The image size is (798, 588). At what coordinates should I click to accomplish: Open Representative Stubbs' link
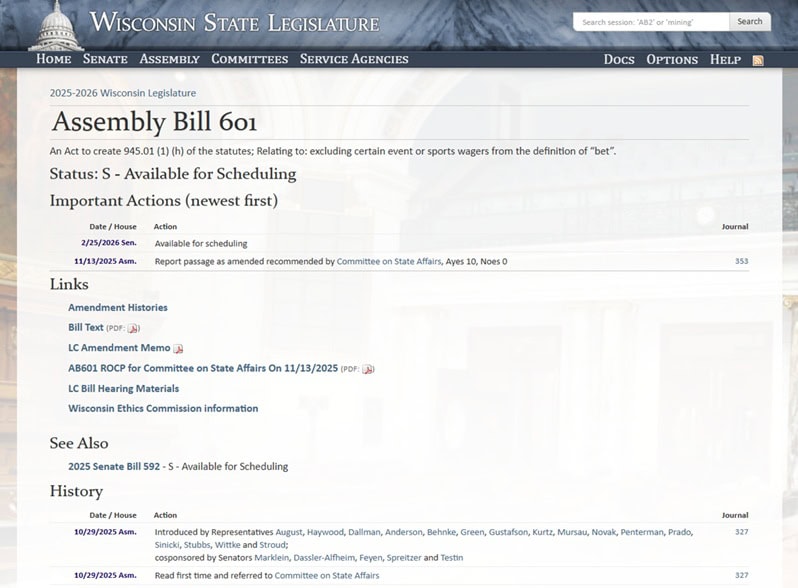197,545
